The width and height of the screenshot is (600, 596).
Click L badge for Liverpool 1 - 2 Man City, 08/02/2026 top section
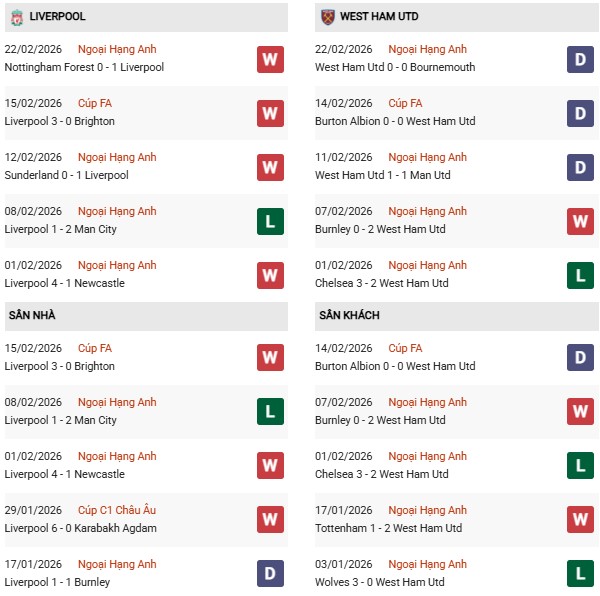coord(270,221)
